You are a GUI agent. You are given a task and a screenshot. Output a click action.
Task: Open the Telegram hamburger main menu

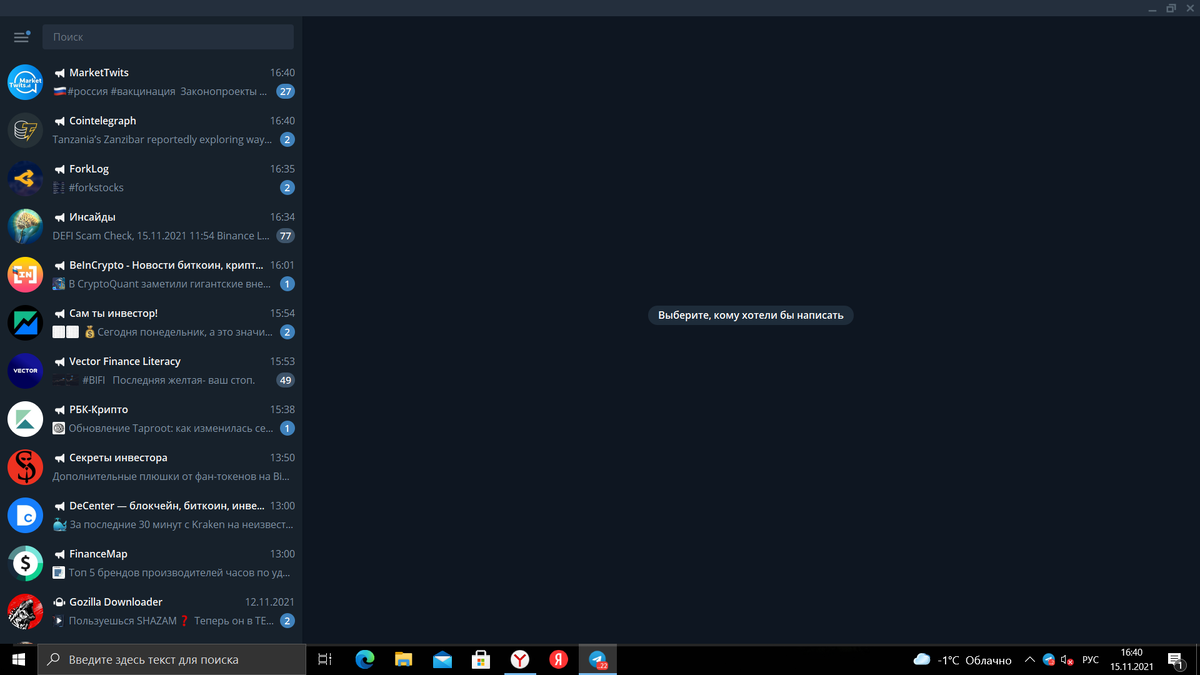click(x=21, y=37)
